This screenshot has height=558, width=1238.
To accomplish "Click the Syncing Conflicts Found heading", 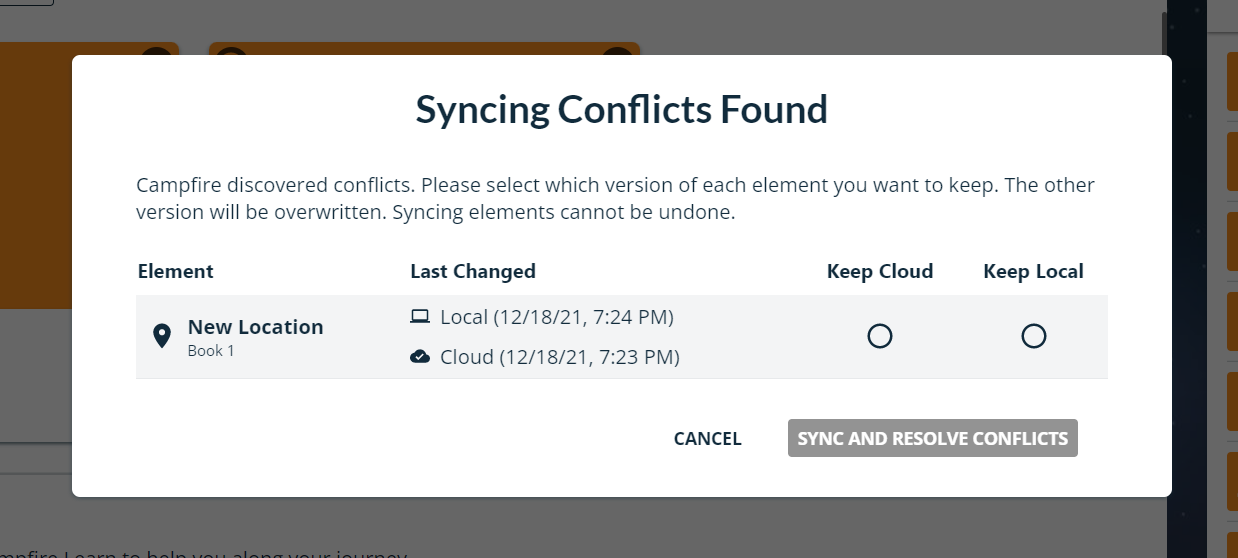I will (x=621, y=109).
